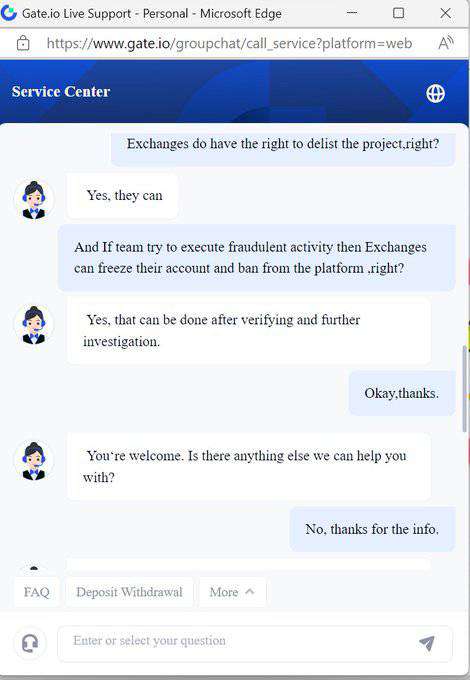Viewport: 470px width, 680px height.
Task: Click agent avatar beside "You're welcome" message
Action: pos(34,461)
